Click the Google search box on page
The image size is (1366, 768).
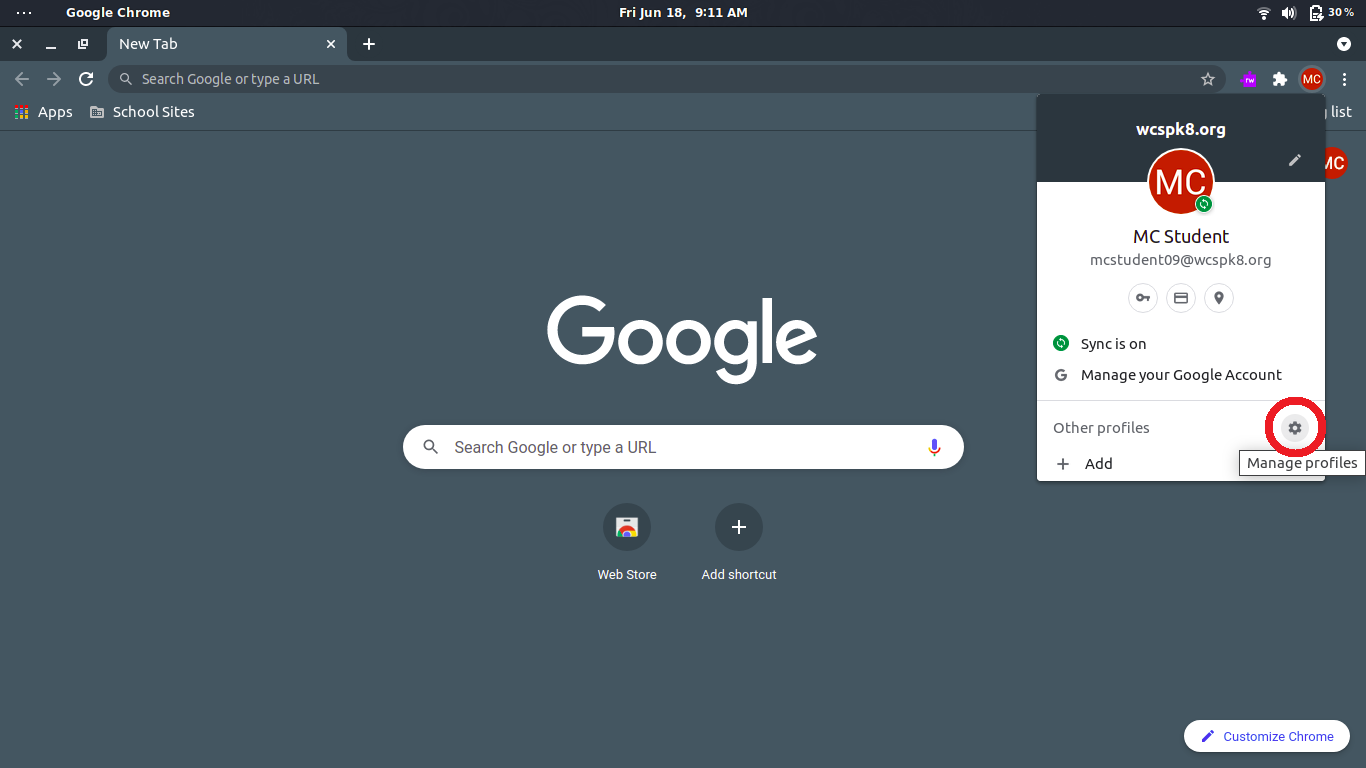(683, 447)
